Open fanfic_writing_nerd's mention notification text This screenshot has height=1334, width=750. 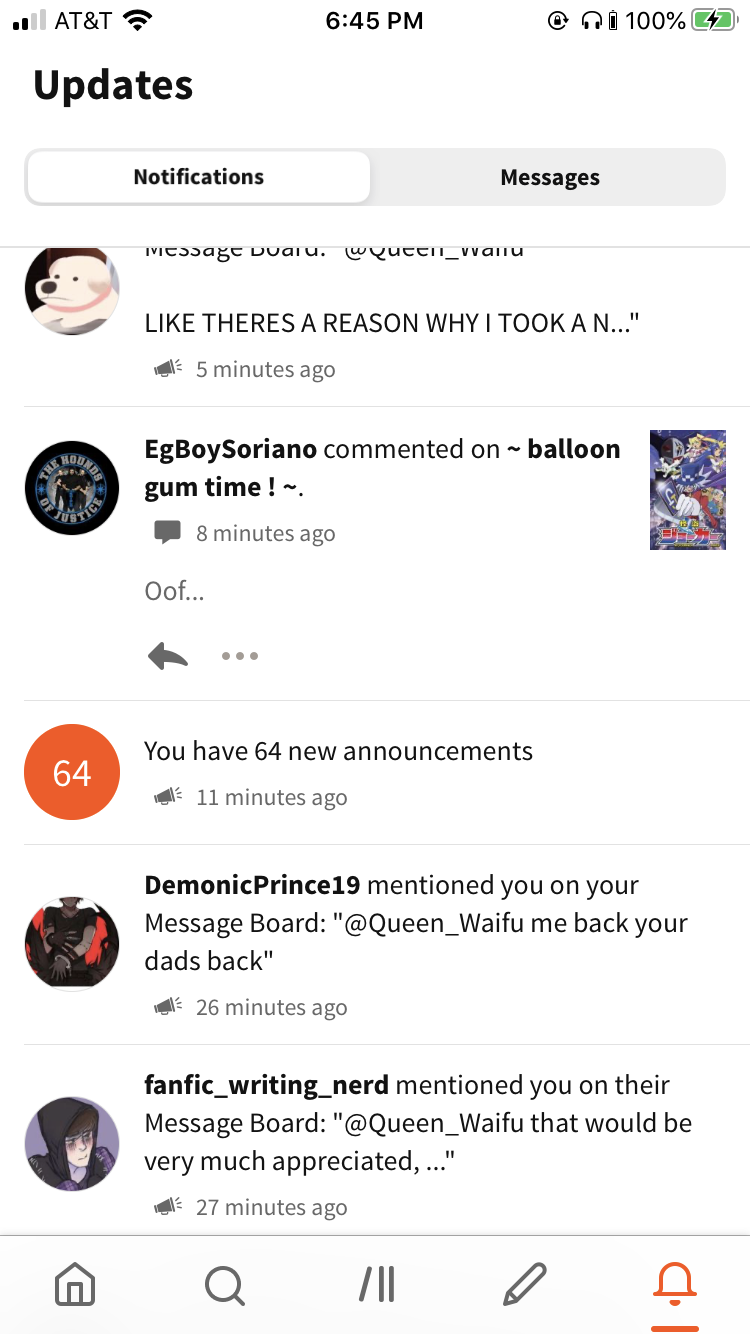click(418, 1123)
